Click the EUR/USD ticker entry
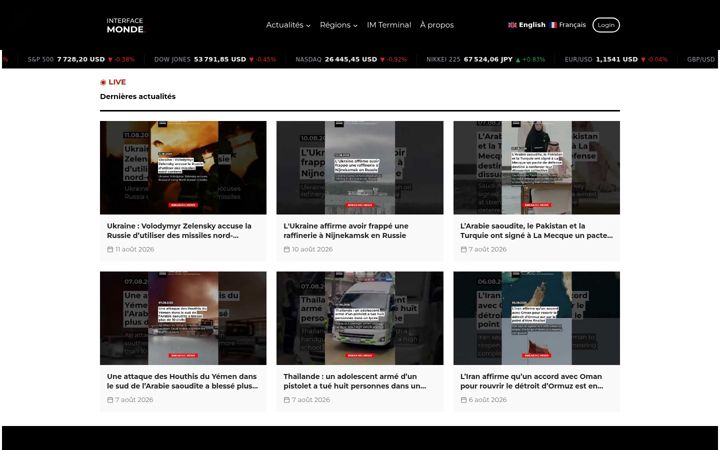 tap(616, 59)
